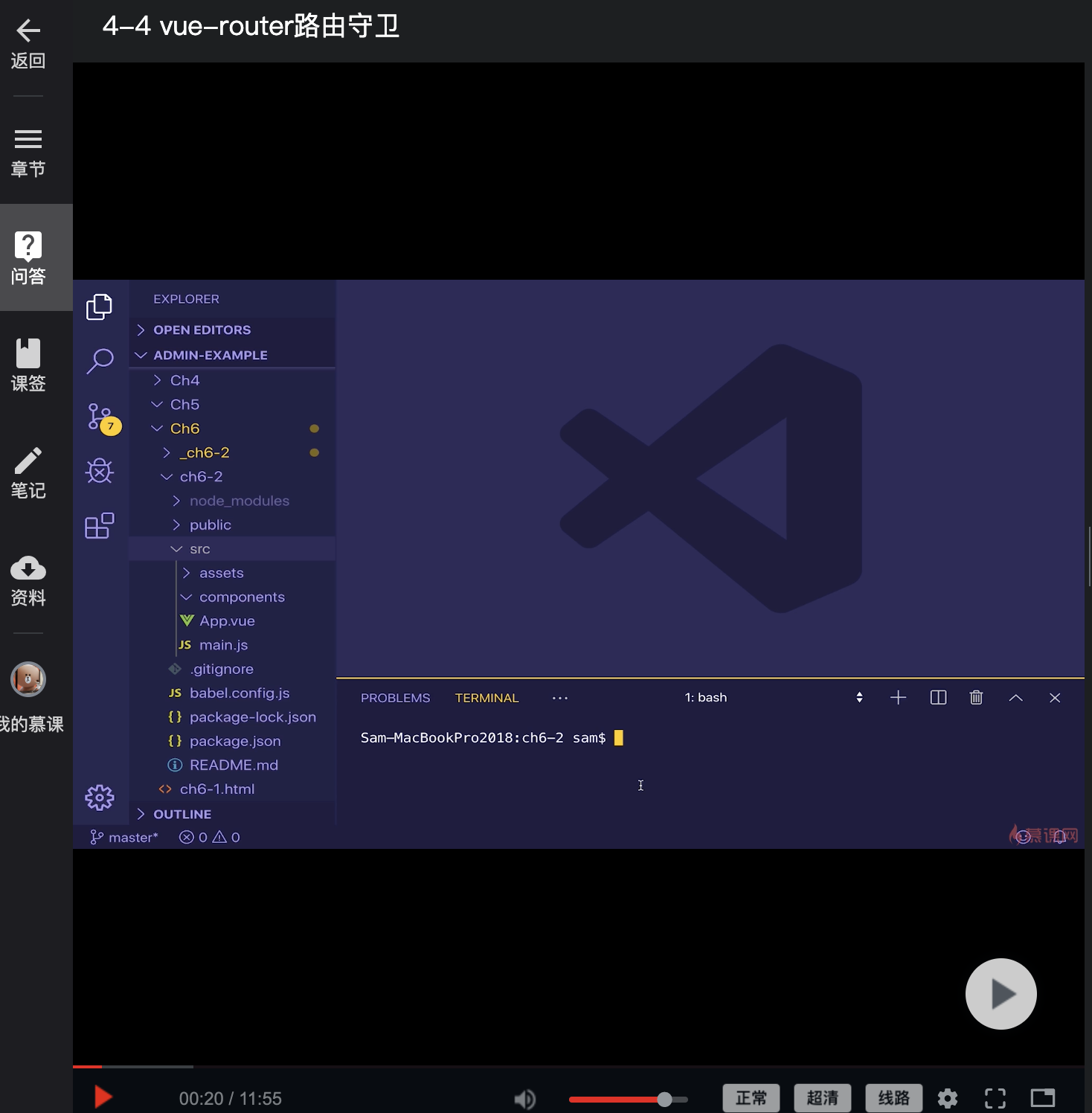Enter fullscreen video mode

[995, 1098]
